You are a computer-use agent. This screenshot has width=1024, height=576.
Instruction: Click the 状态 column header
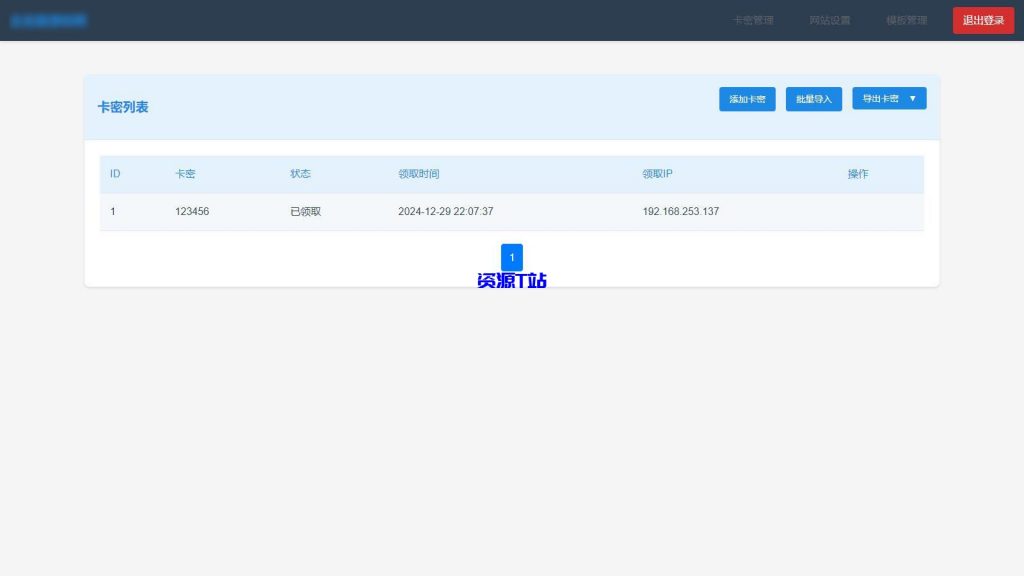300,173
